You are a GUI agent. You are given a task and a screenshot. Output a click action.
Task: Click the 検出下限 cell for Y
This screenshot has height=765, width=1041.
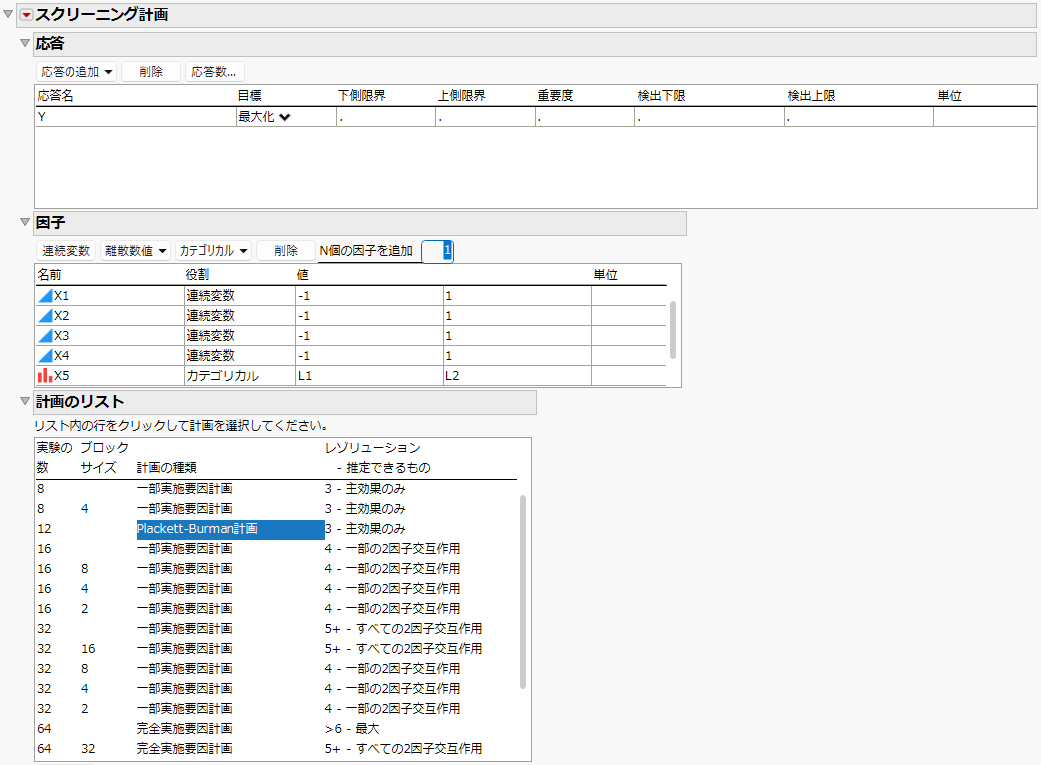[710, 117]
